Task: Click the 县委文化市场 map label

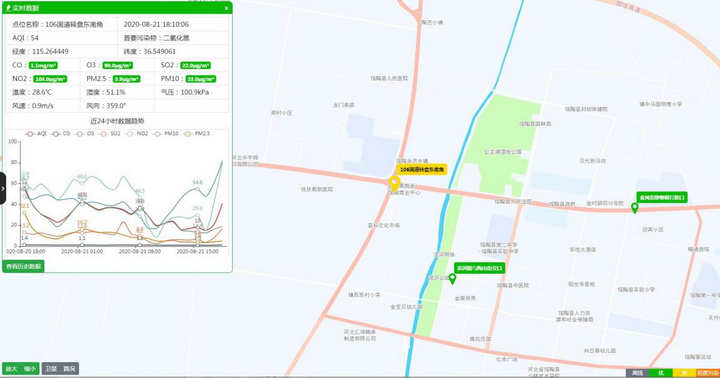Action: [x=384, y=226]
